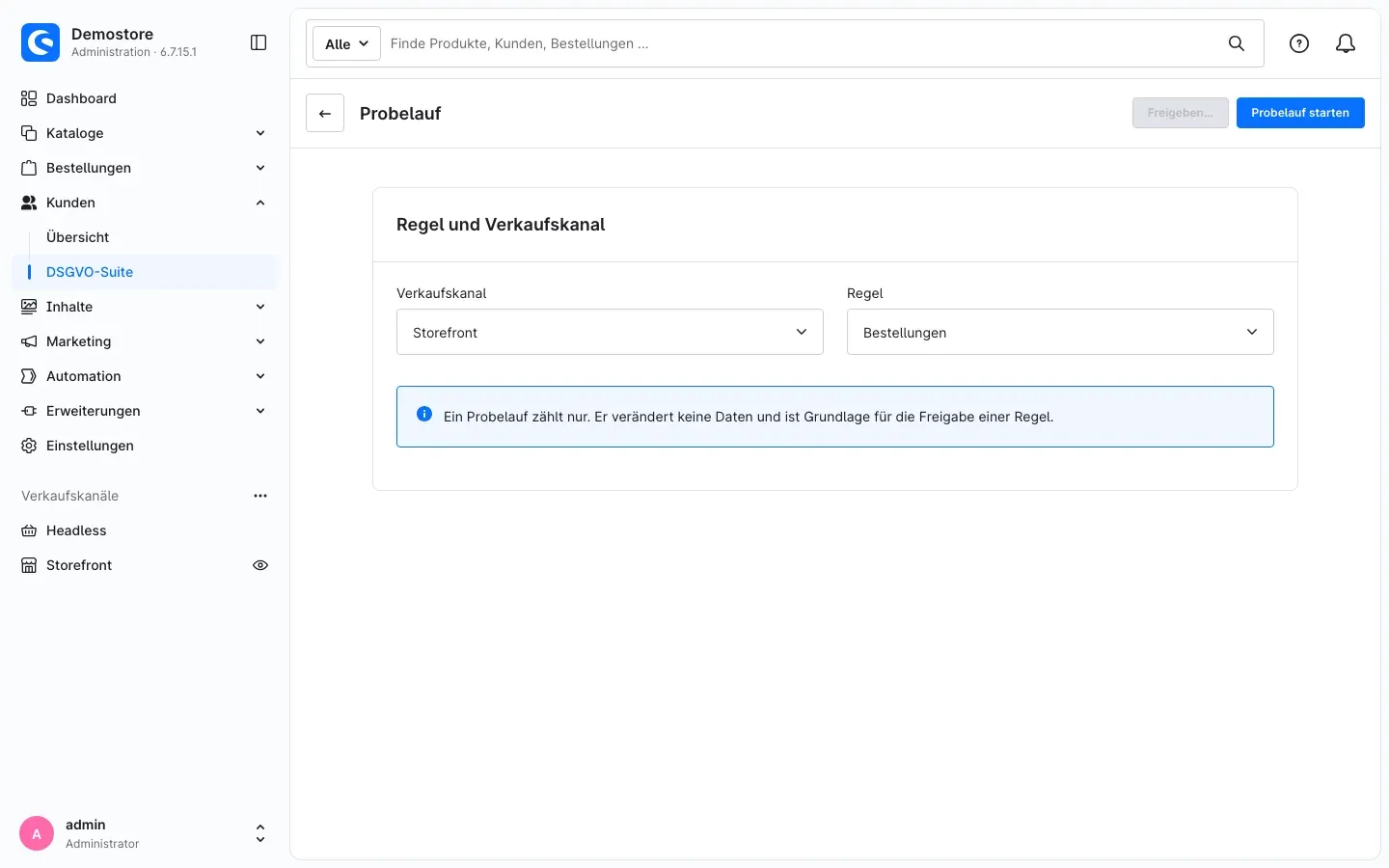Click the Marketing megaphone icon
The height and width of the screenshot is (868, 1389).
pyautogui.click(x=29, y=341)
